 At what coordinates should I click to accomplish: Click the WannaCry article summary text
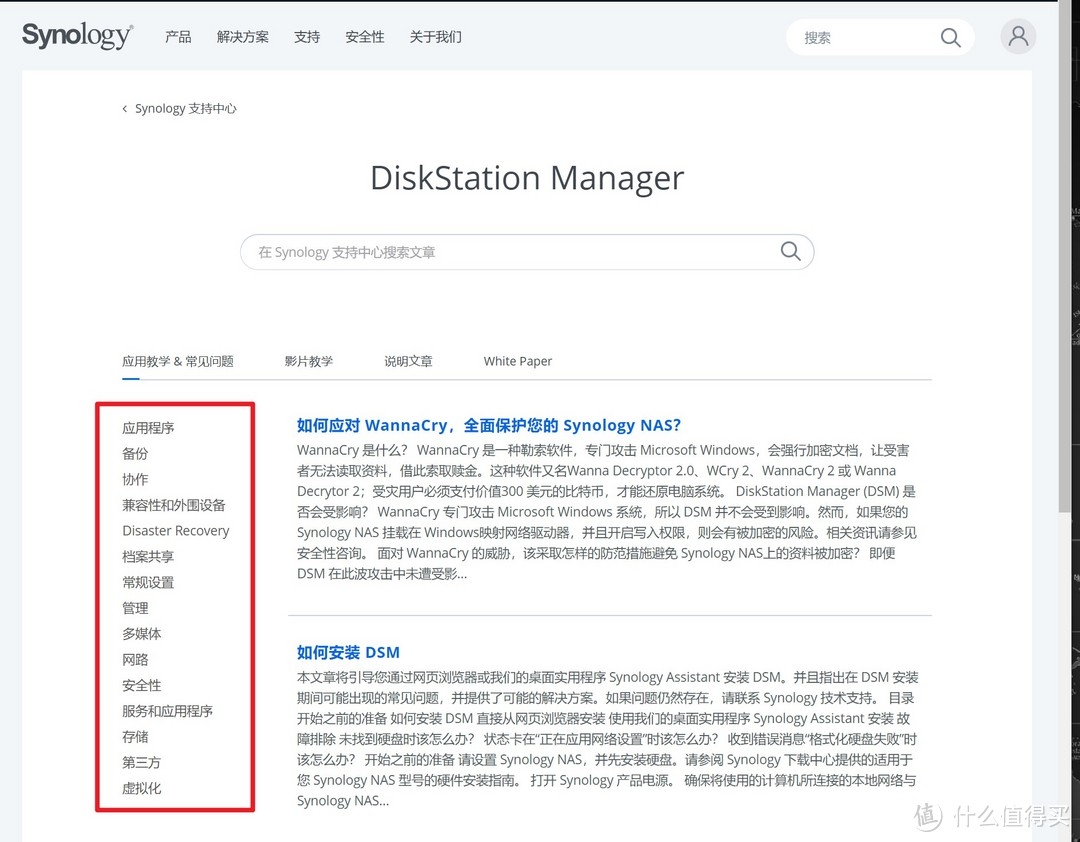click(607, 511)
